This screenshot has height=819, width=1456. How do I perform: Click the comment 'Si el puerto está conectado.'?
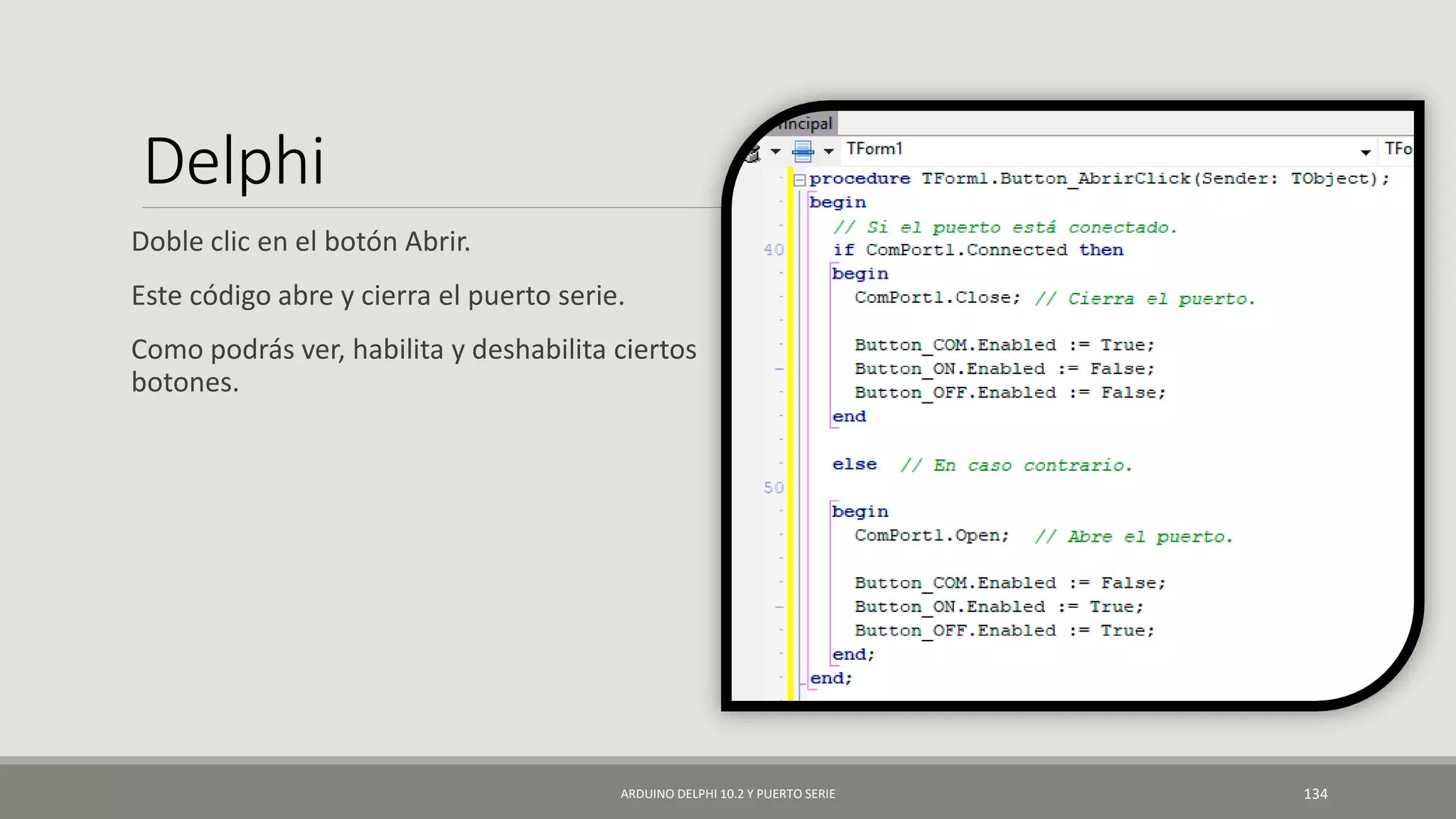tap(1005, 227)
